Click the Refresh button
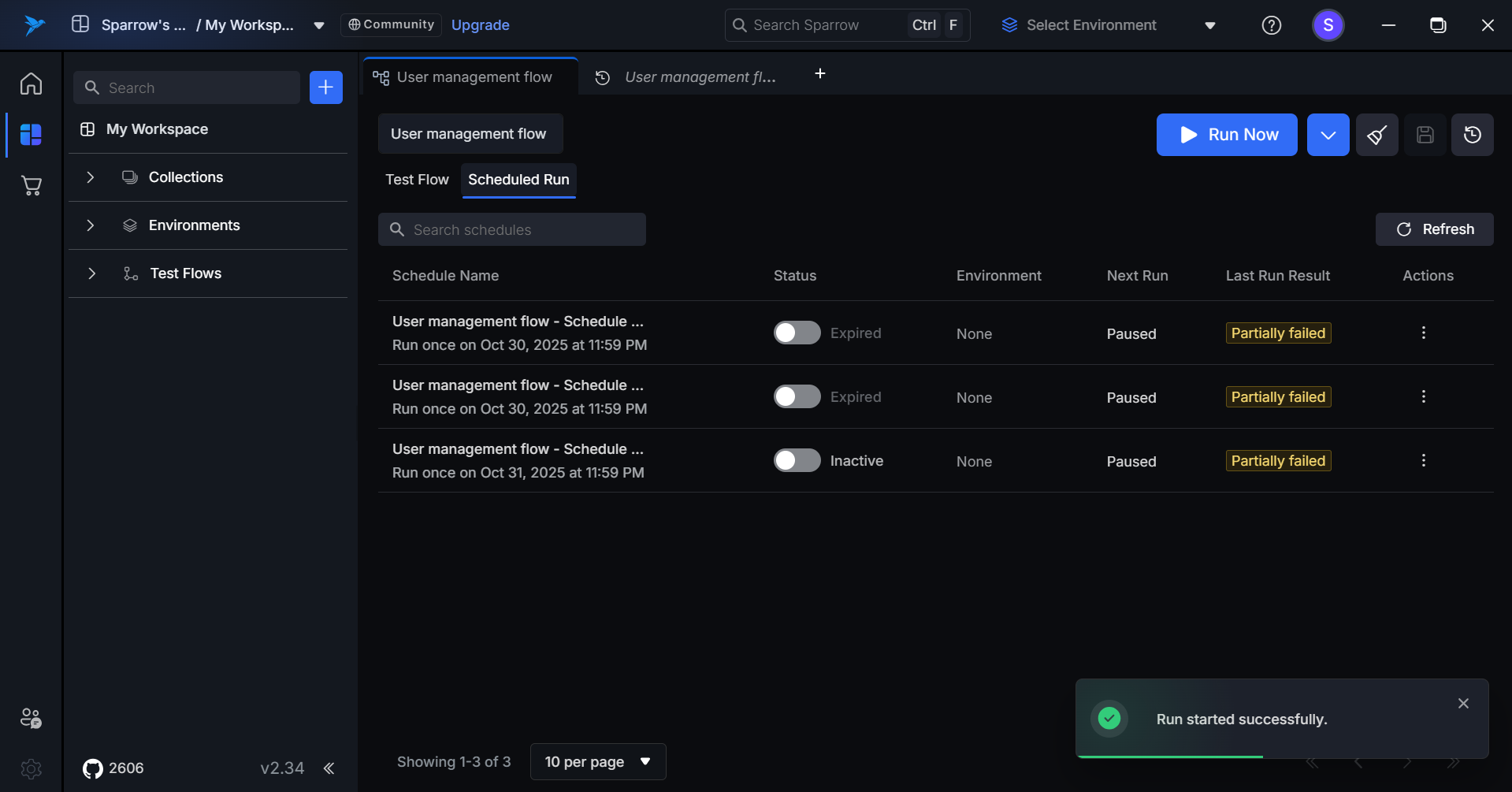The height and width of the screenshot is (792, 1512). [1434, 229]
